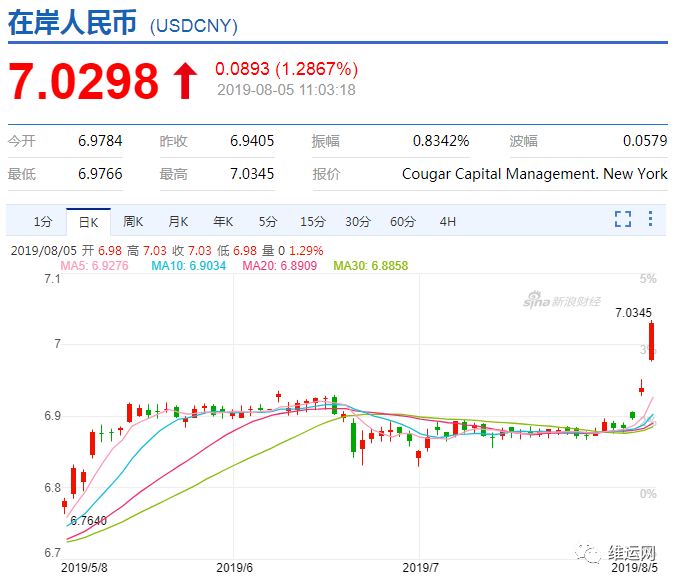This screenshot has width=677, height=583.
Task: Open the fullscreen chart icon
Action: click(623, 219)
